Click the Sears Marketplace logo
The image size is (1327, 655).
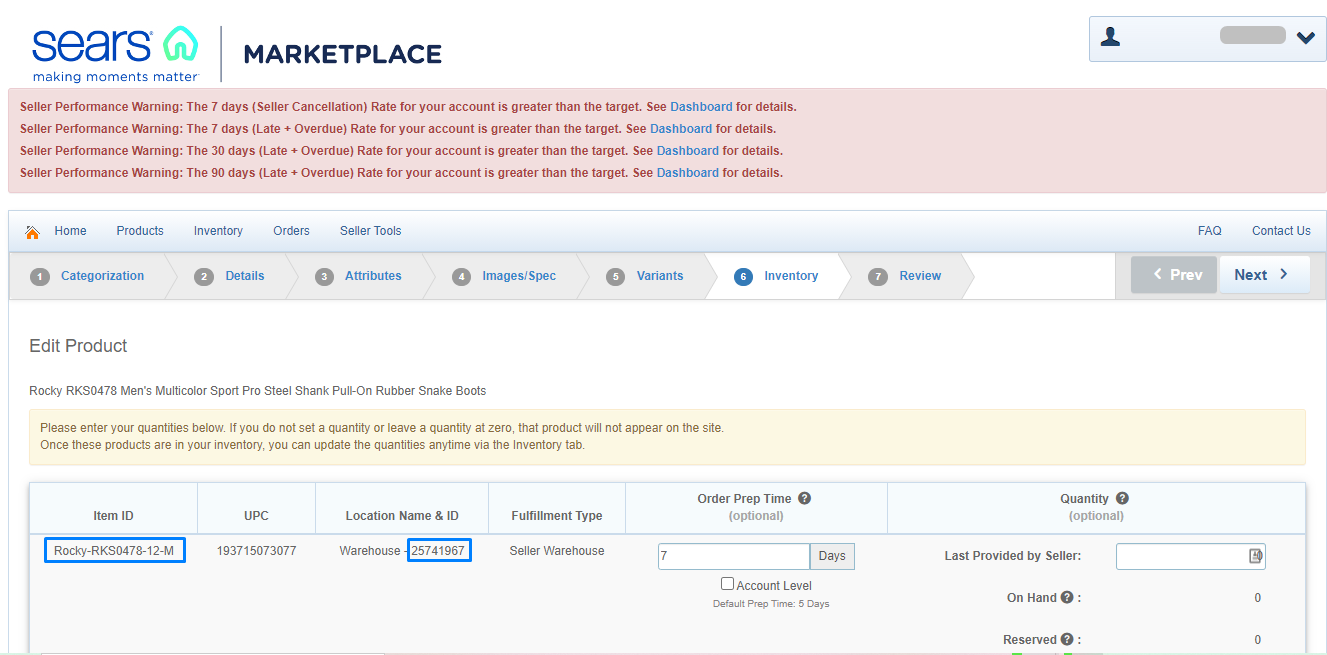(236, 54)
